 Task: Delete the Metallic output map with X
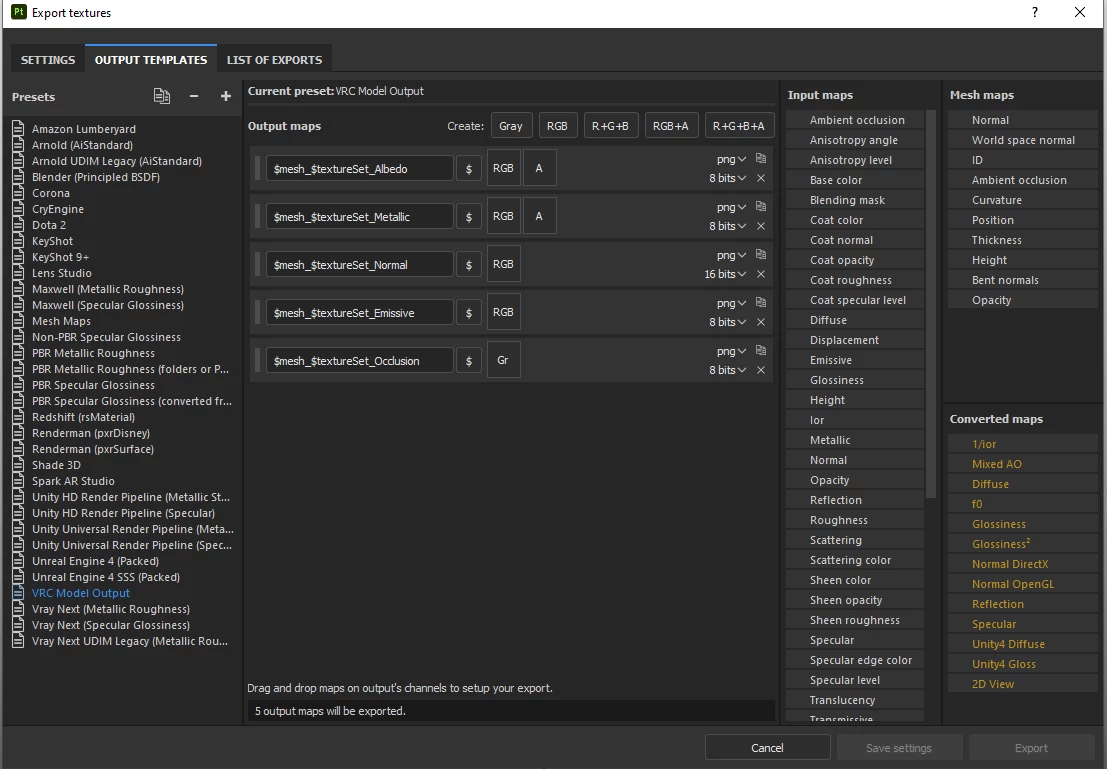tap(761, 226)
